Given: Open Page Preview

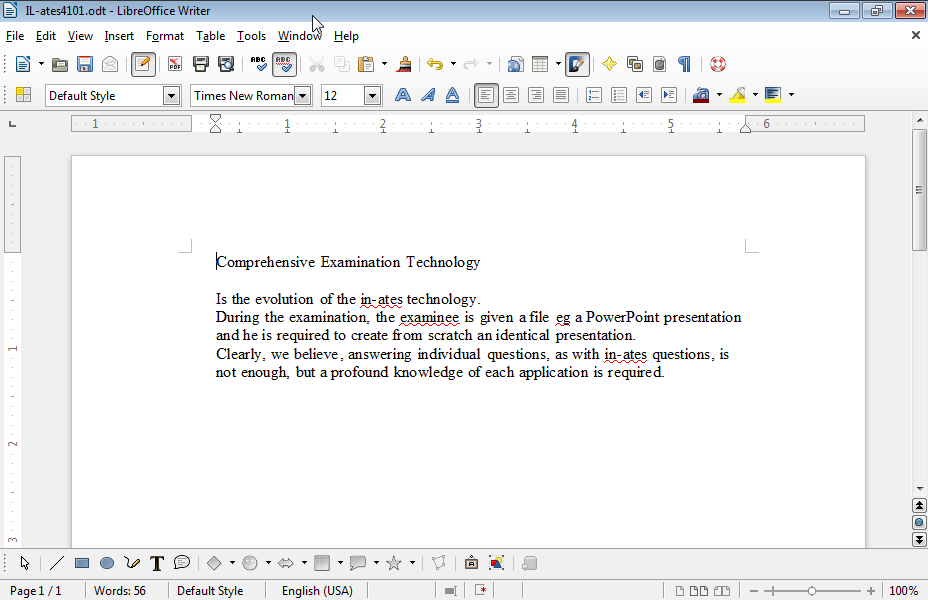Looking at the screenshot, I should (226, 64).
